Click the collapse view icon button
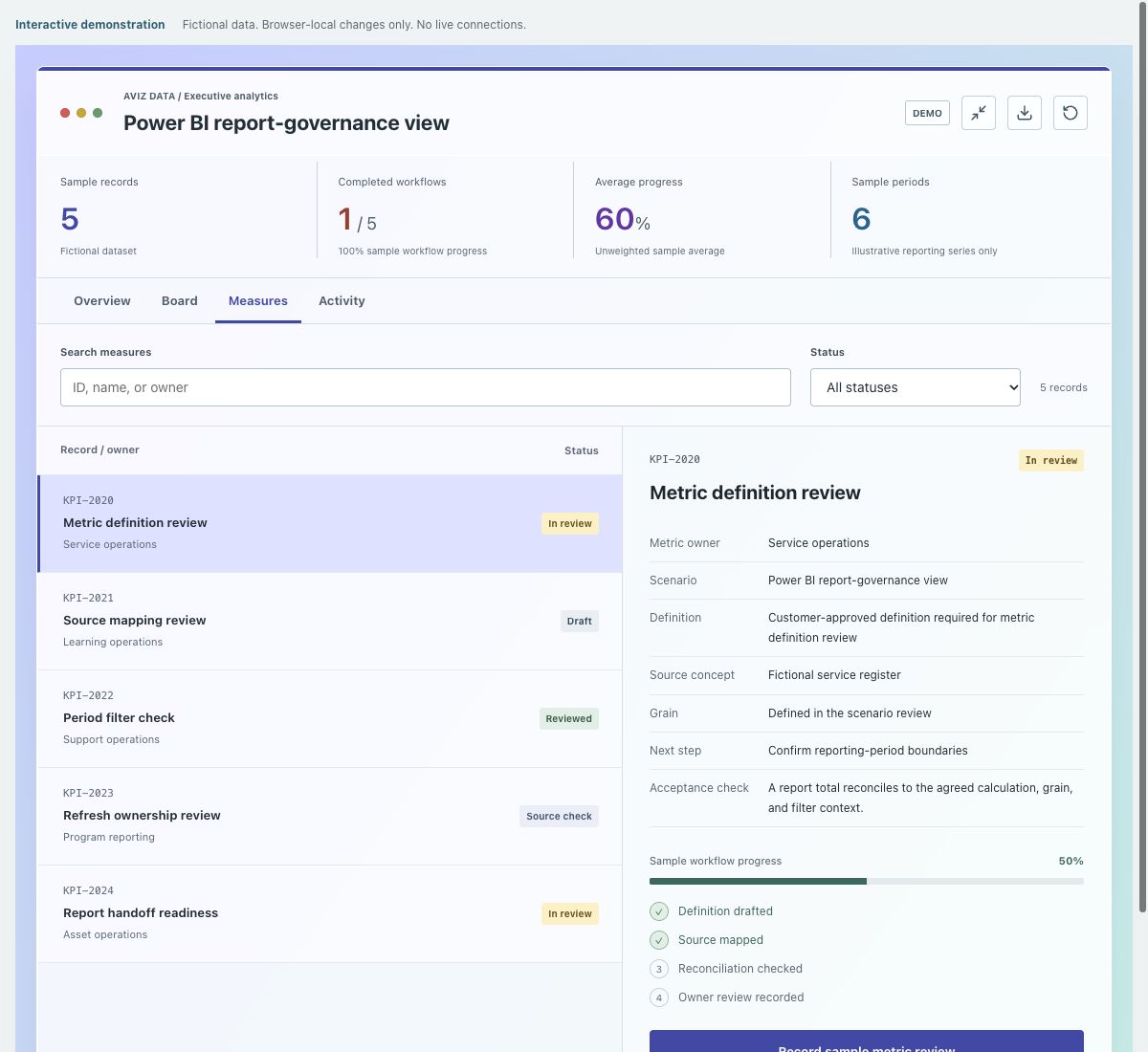 pos(979,113)
